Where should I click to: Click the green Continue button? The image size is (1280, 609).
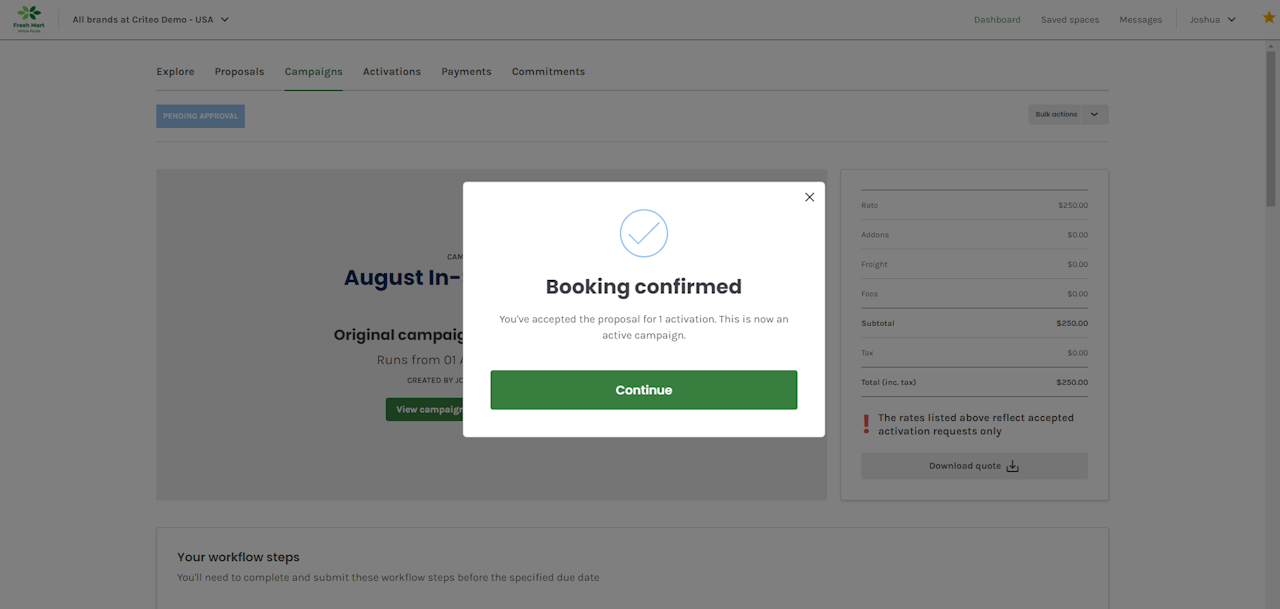(643, 390)
